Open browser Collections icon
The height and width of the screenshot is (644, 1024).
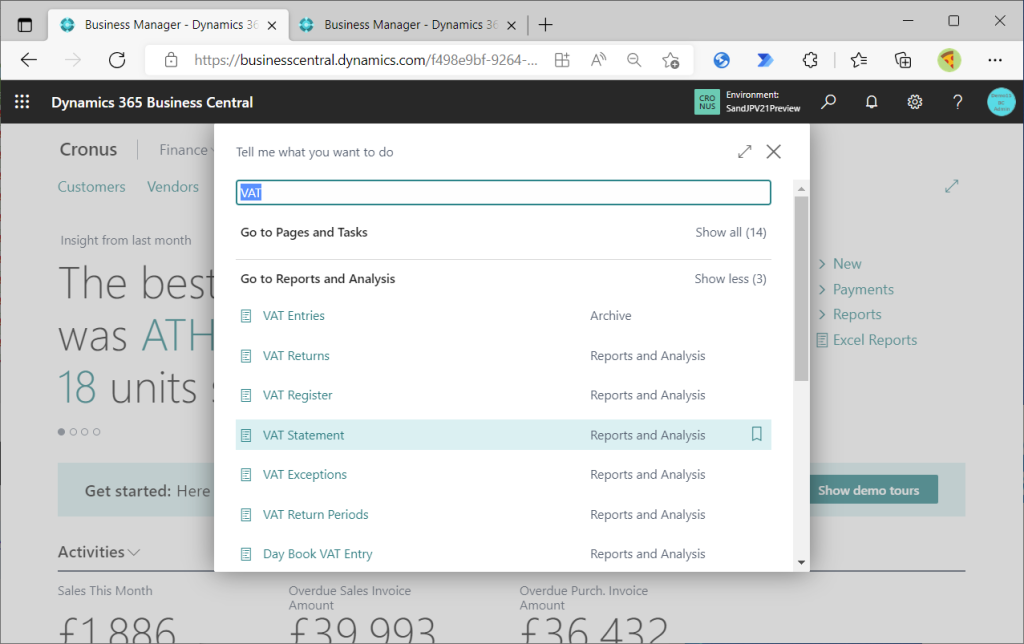click(903, 60)
